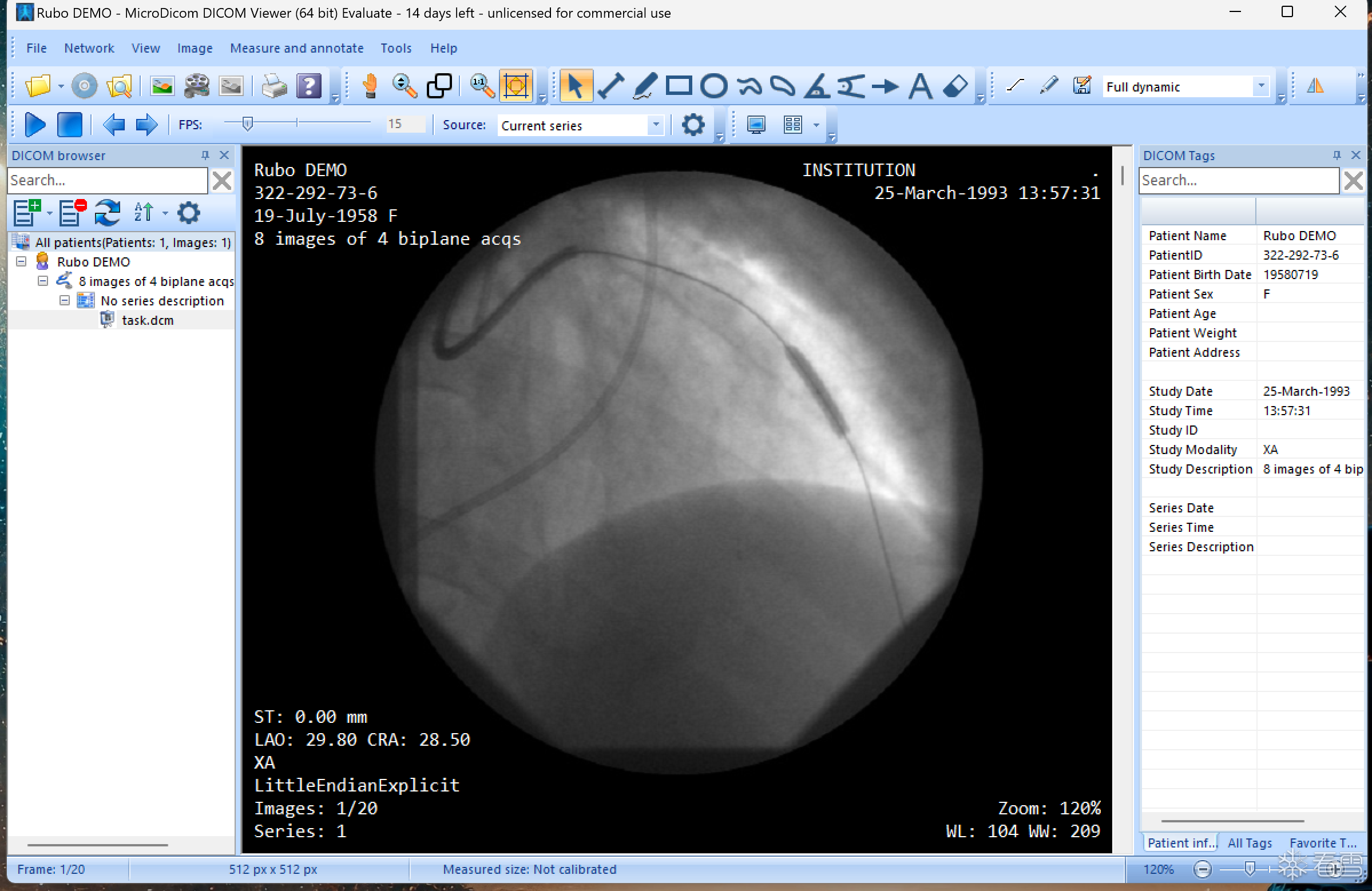Select the Pan hand tool
The image size is (1372, 891).
pos(370,86)
